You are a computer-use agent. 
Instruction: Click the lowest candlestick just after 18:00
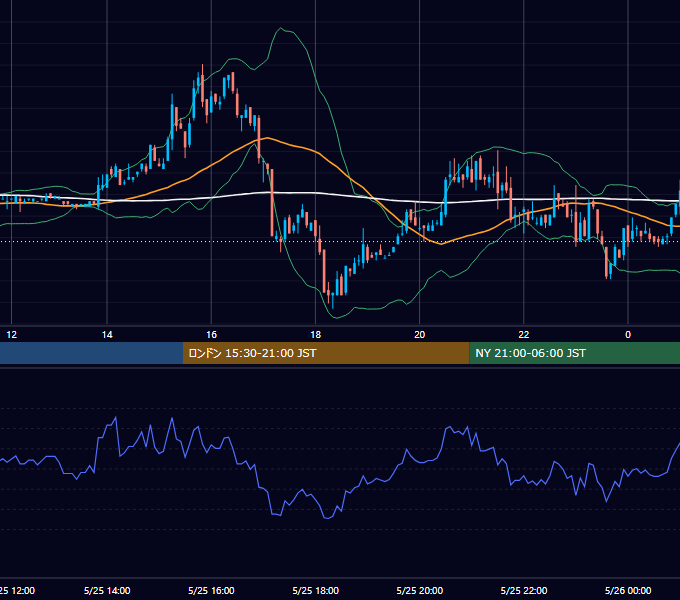pos(333,299)
